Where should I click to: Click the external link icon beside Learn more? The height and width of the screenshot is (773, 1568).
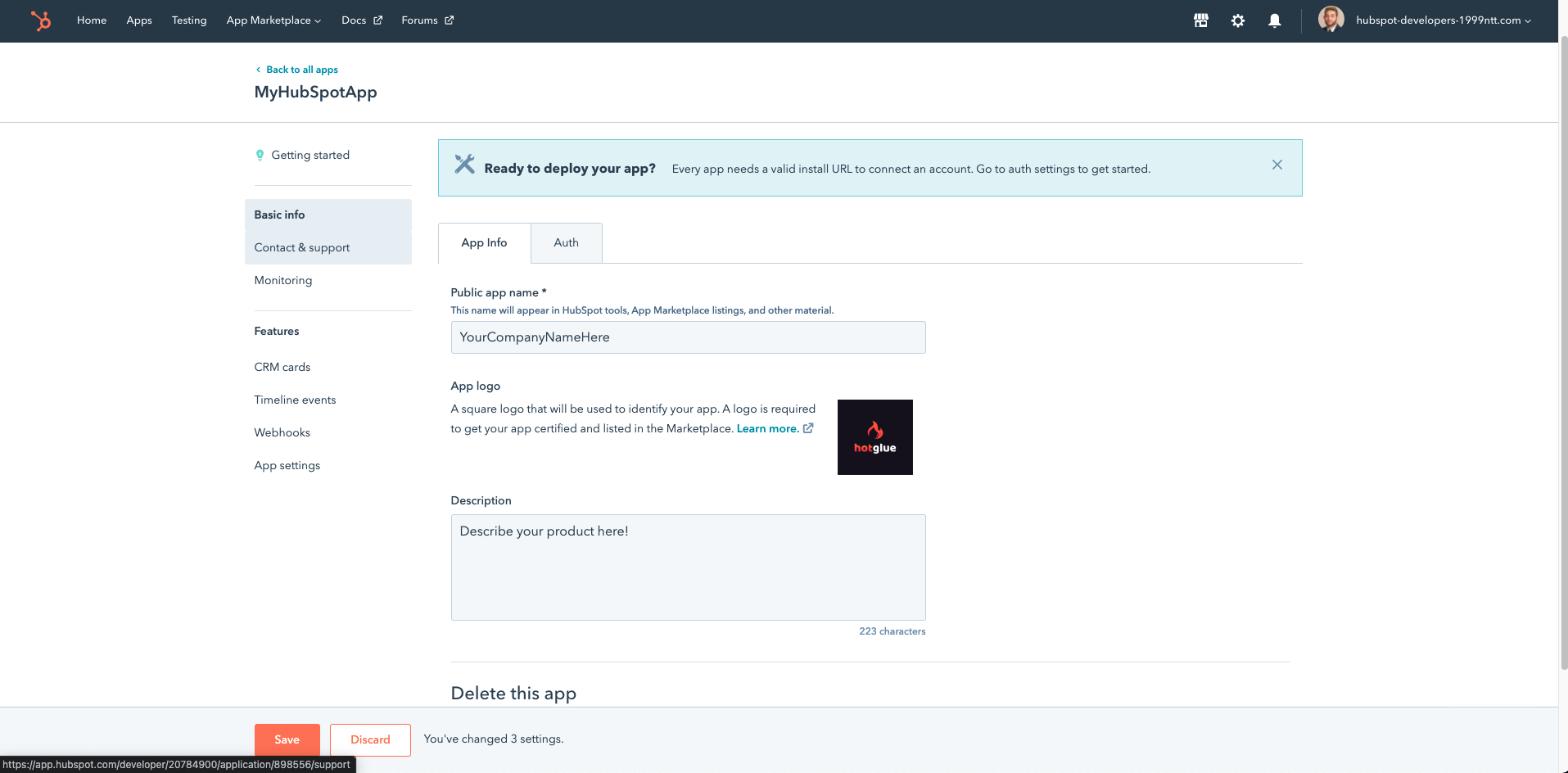(808, 428)
